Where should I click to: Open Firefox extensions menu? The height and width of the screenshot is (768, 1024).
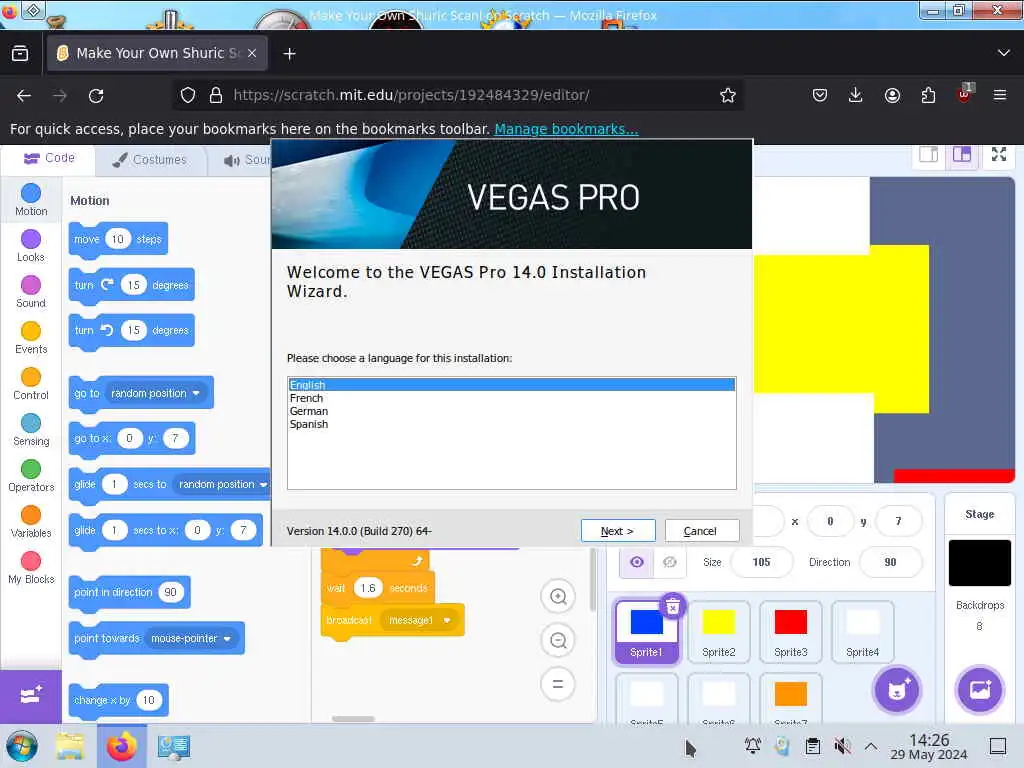[928, 95]
